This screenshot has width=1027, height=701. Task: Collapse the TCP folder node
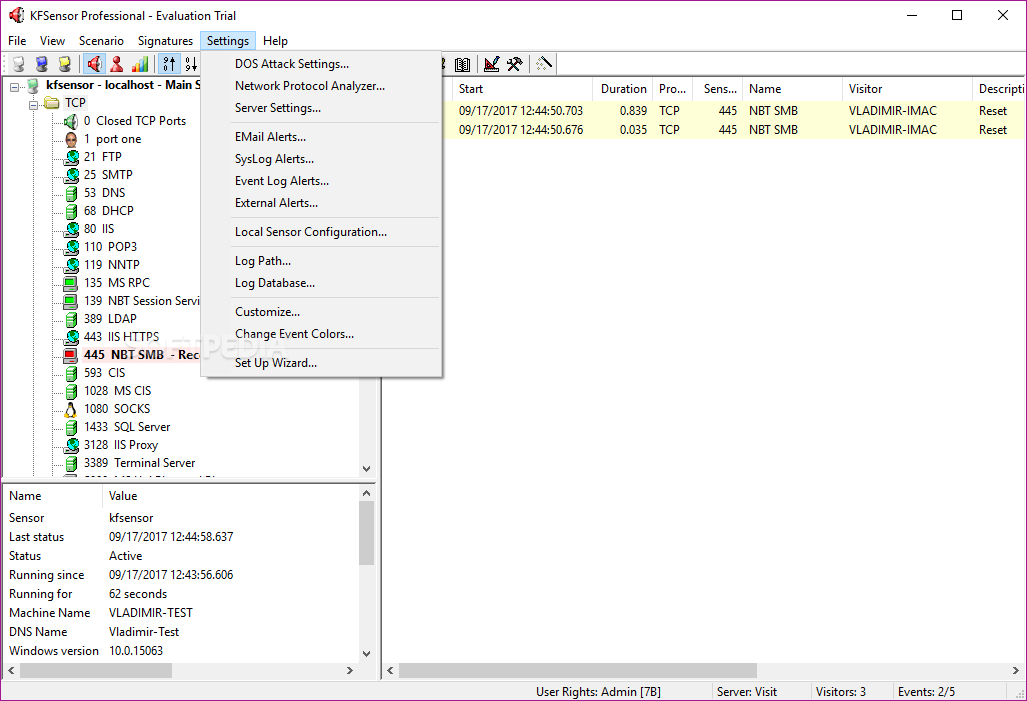pyautogui.click(x=33, y=104)
